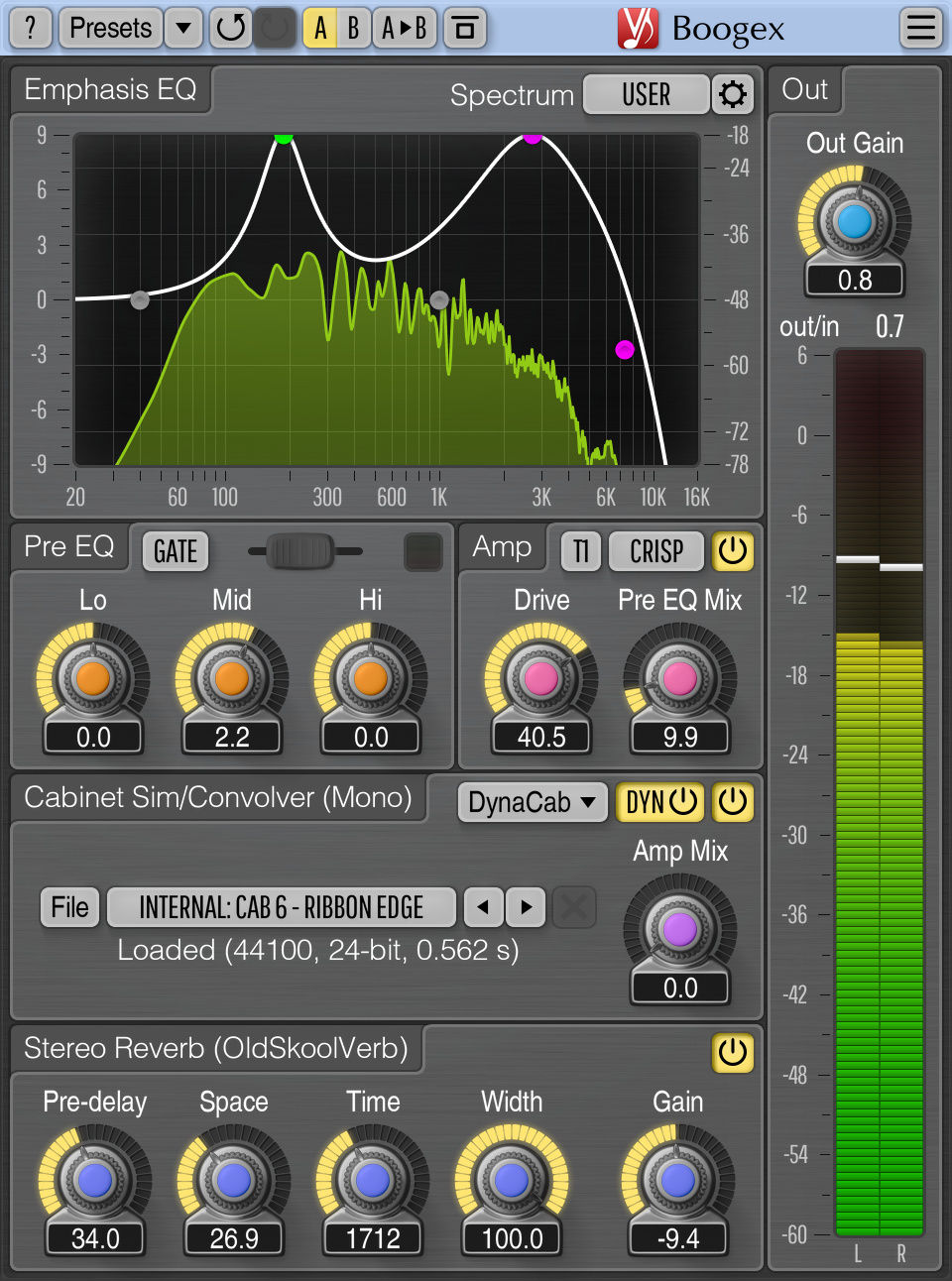Click the reverb Gain knob
Viewport: 952px width, 1281px height.
click(678, 1181)
